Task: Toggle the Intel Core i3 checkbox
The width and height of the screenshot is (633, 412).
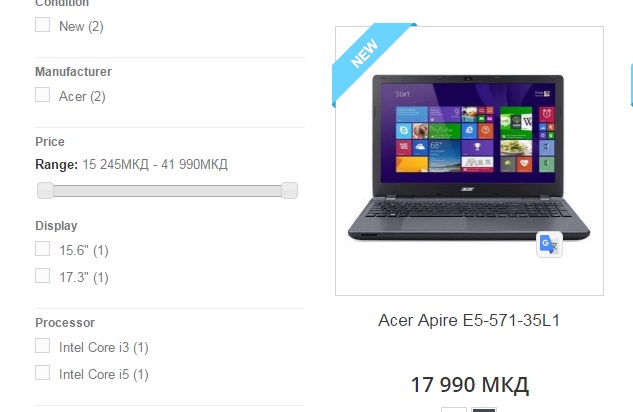Action: coord(42,346)
